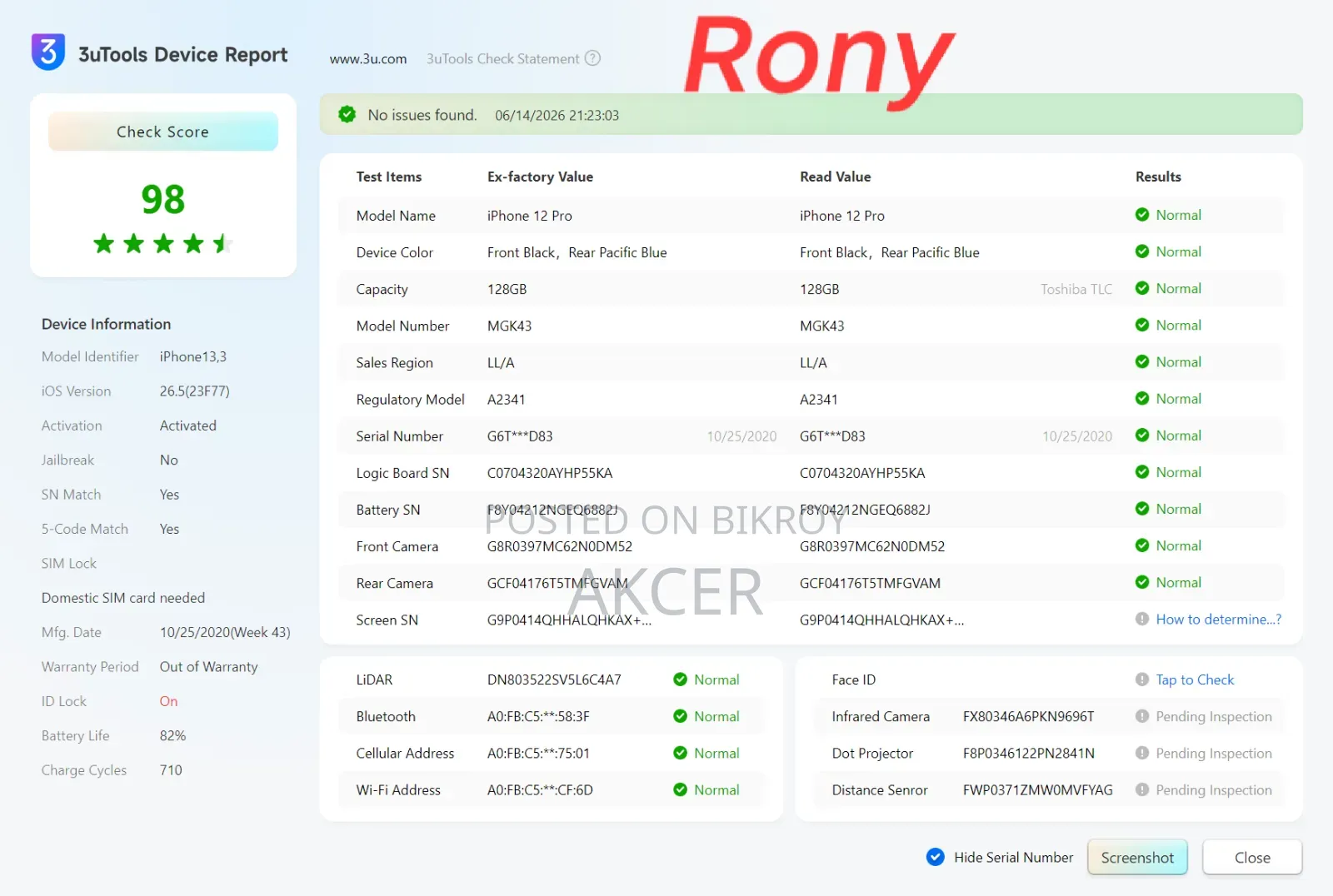Image resolution: width=1333 pixels, height=896 pixels.
Task: Open the www.3u.com link
Action: coord(368,59)
